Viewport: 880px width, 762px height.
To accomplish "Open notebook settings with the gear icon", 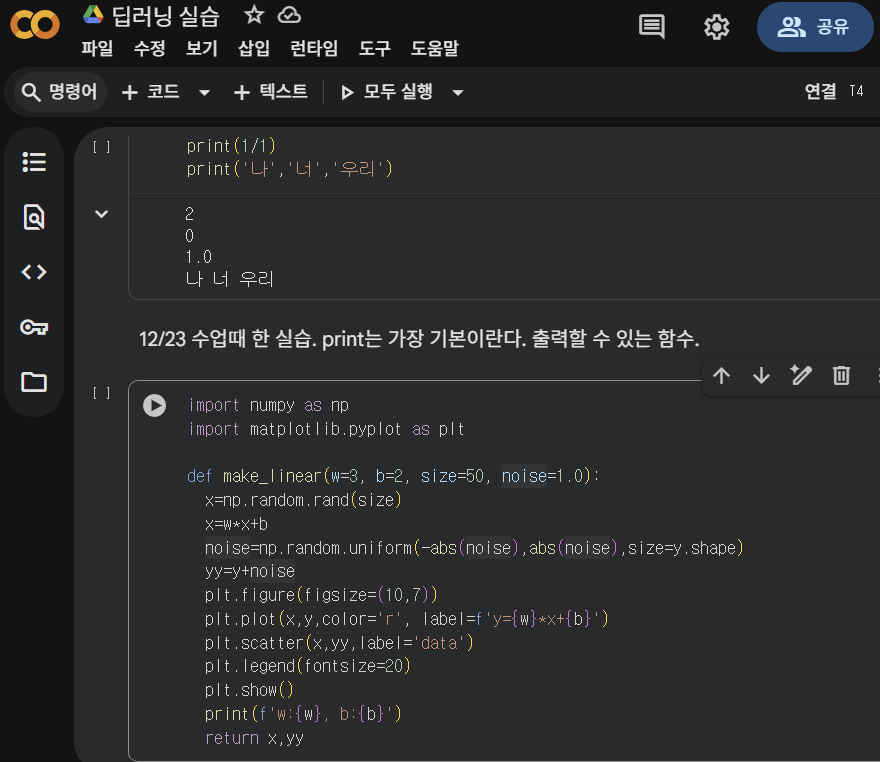I will click(x=716, y=27).
